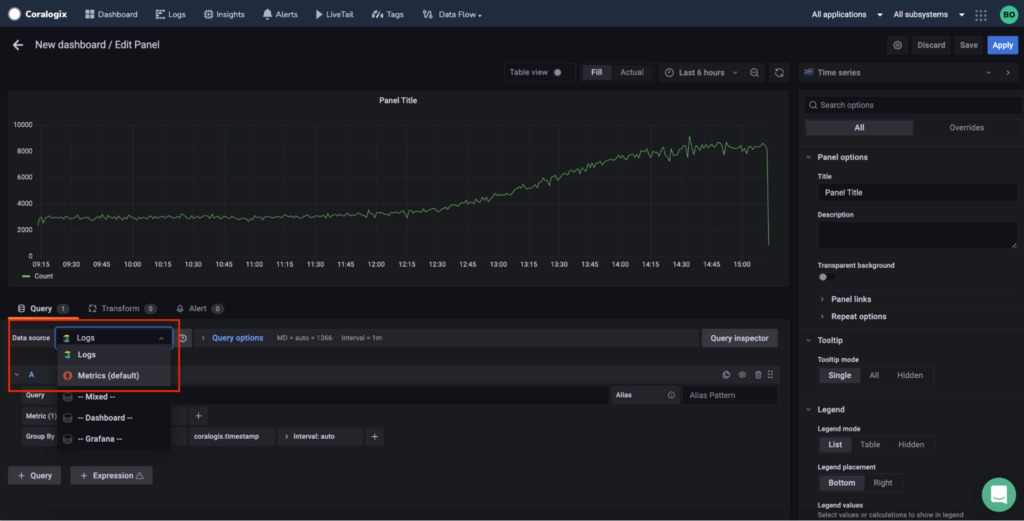Toggle query A visibility eye icon
This screenshot has width=1024, height=521.
click(742, 375)
